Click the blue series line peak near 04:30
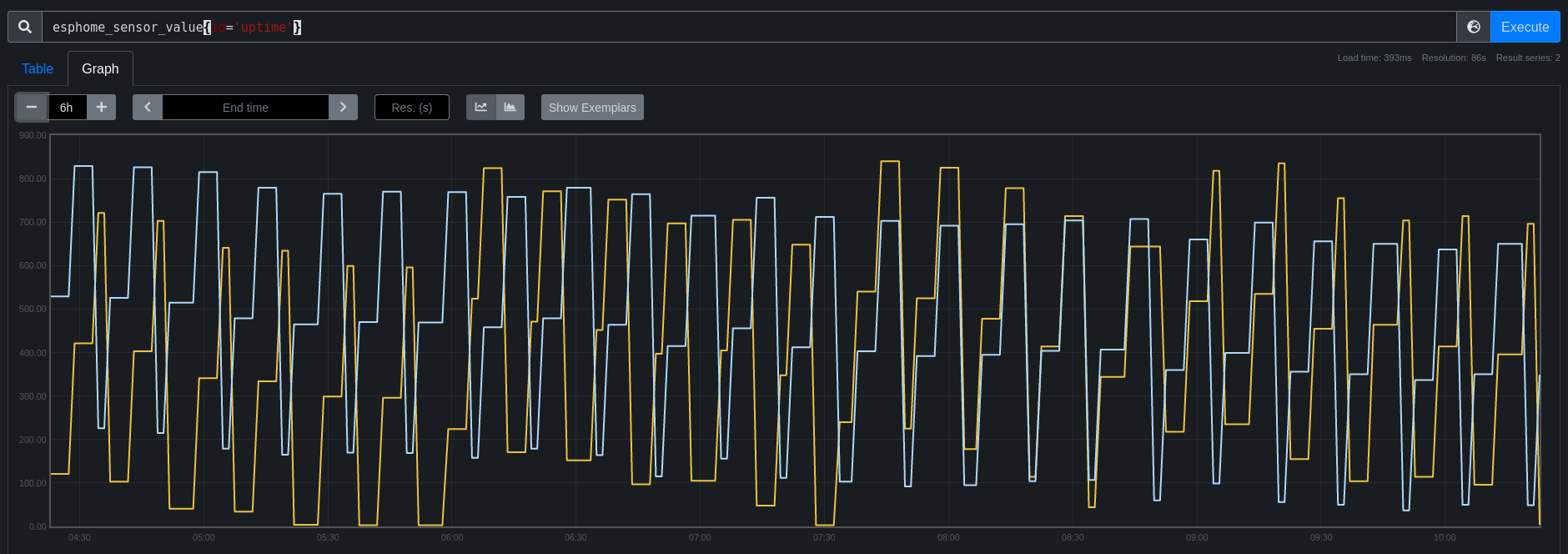 pos(83,166)
